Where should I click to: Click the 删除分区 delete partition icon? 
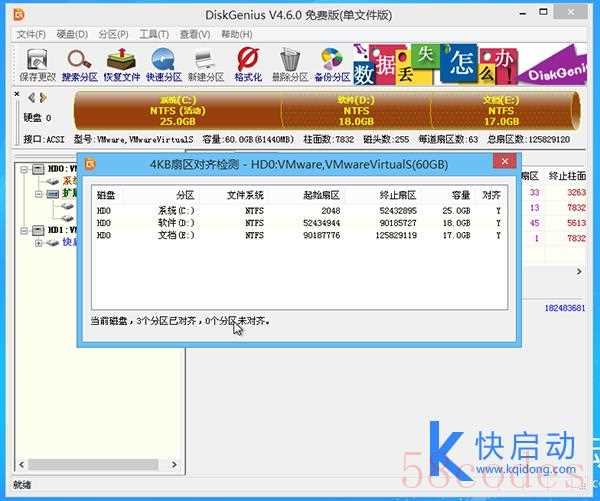290,65
